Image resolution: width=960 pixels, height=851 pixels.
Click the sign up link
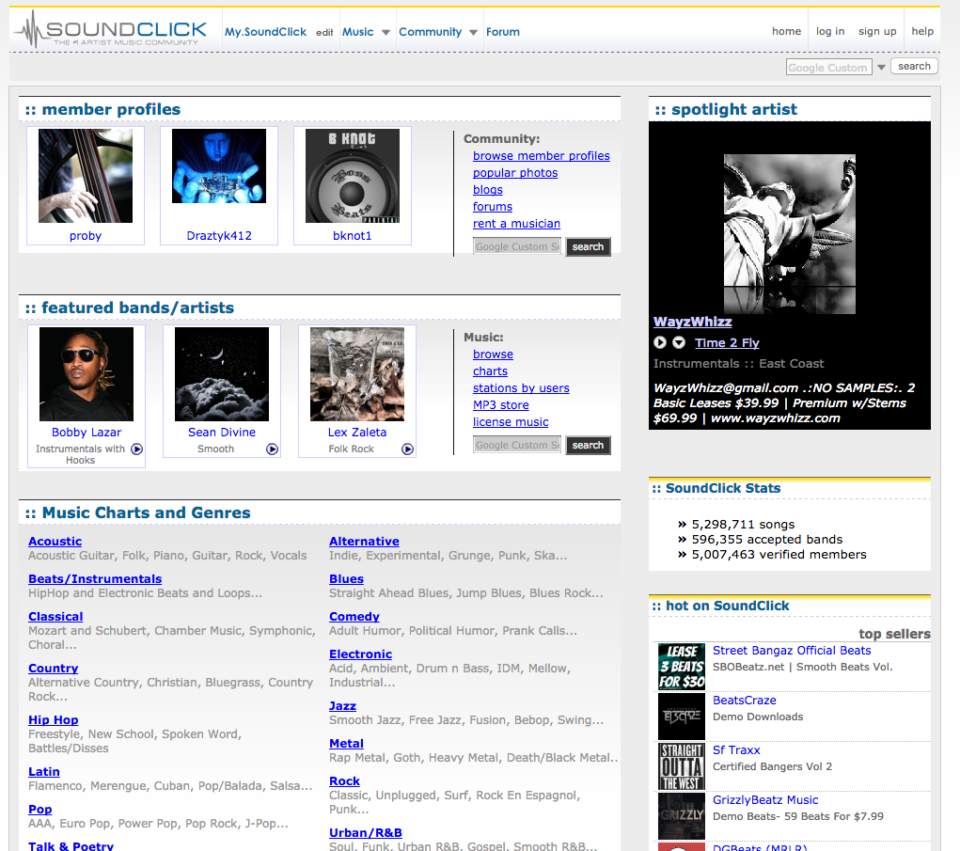click(x=877, y=31)
